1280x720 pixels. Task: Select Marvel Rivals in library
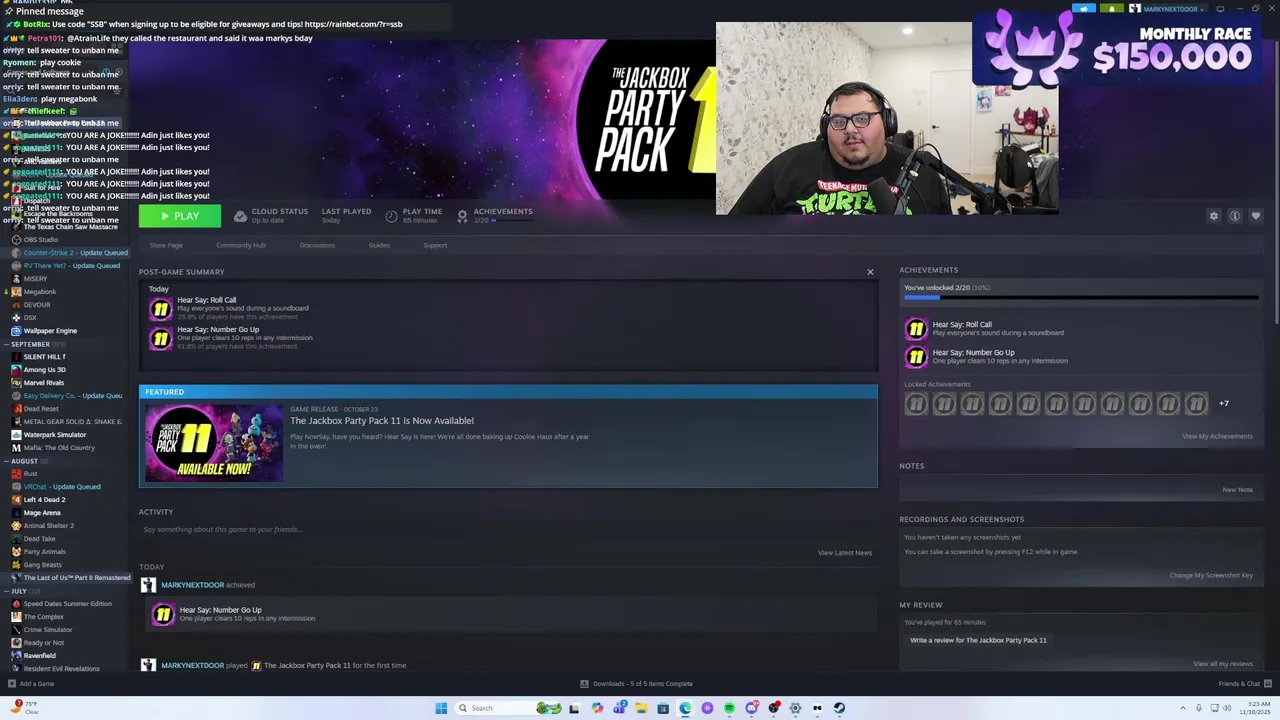(x=43, y=383)
